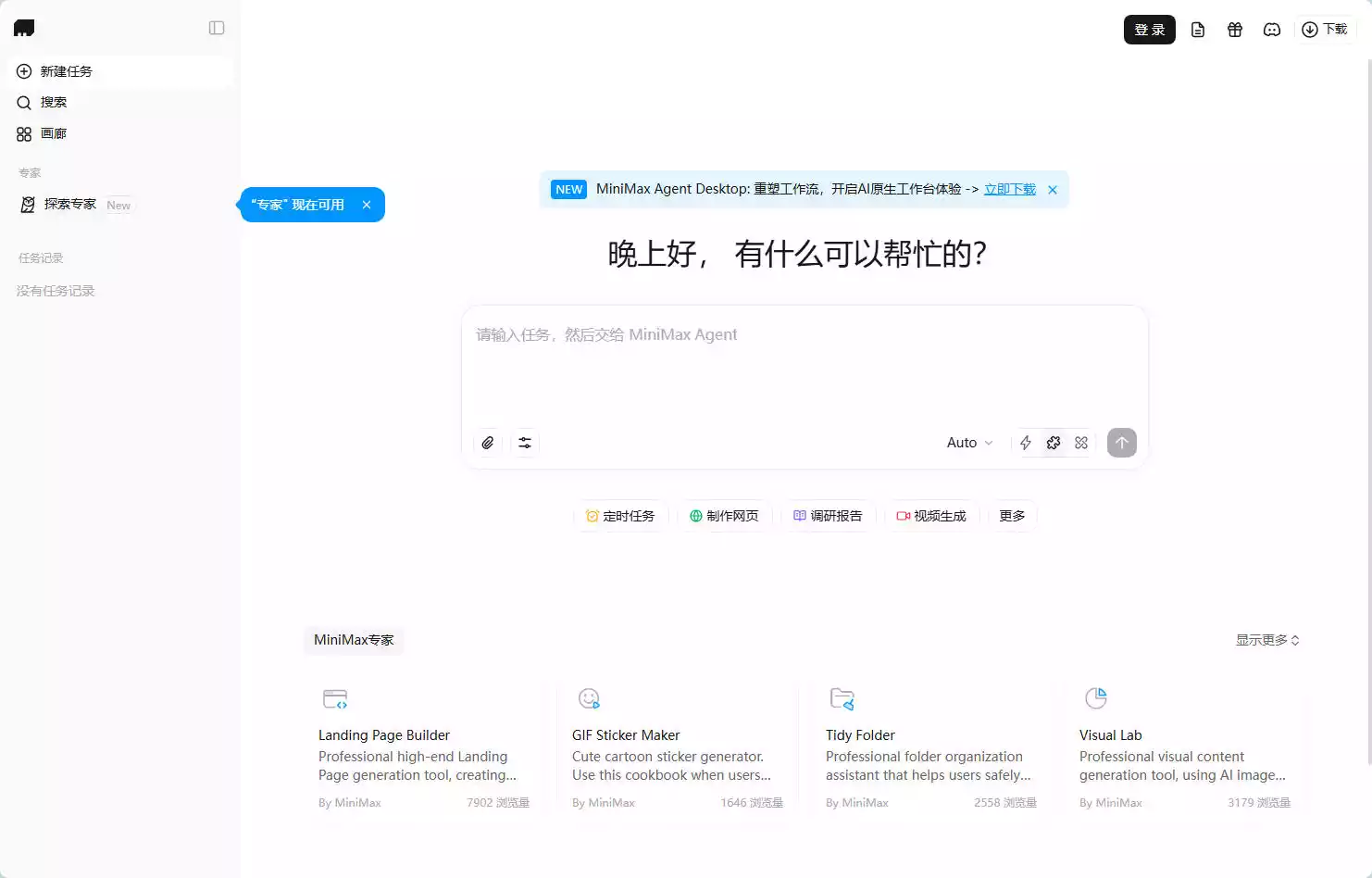Screen dimensions: 1372x878
Task: Click the 7902 浏览量 view count
Action: (498, 803)
